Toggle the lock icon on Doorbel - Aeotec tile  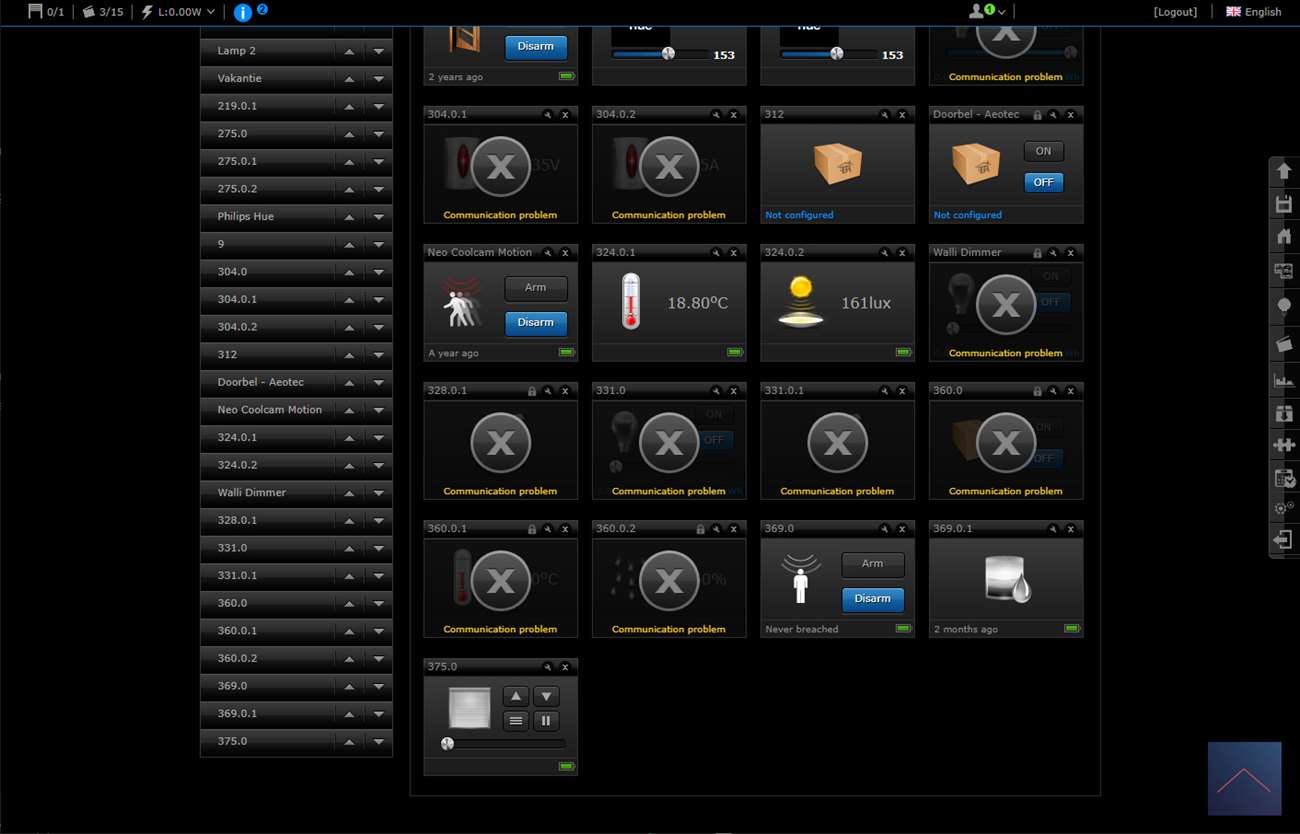tap(1037, 115)
